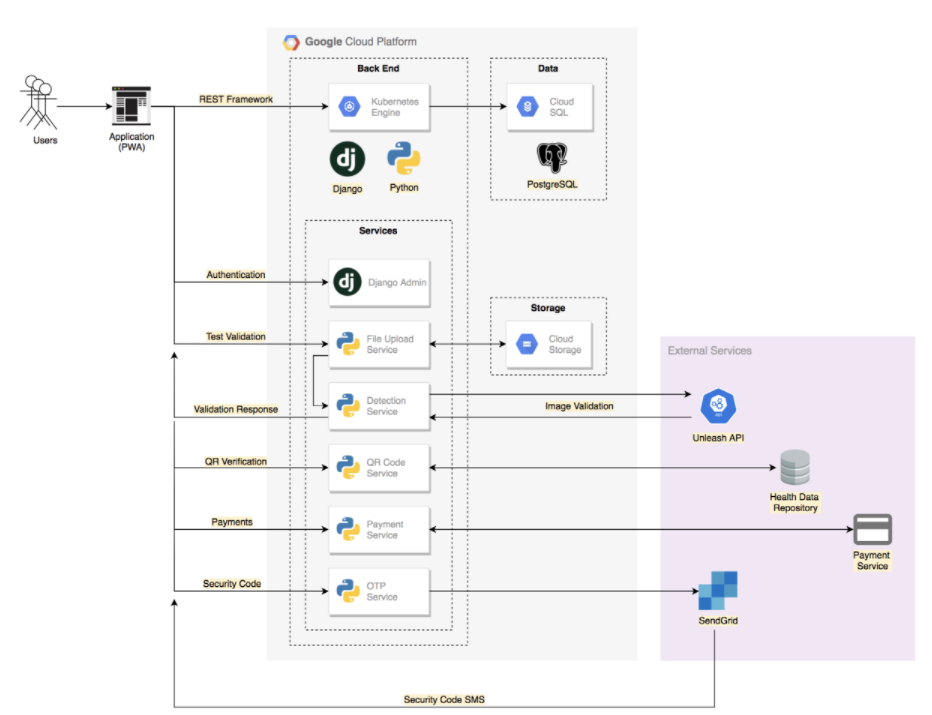Select the Application (PWA) browser icon

[131, 105]
